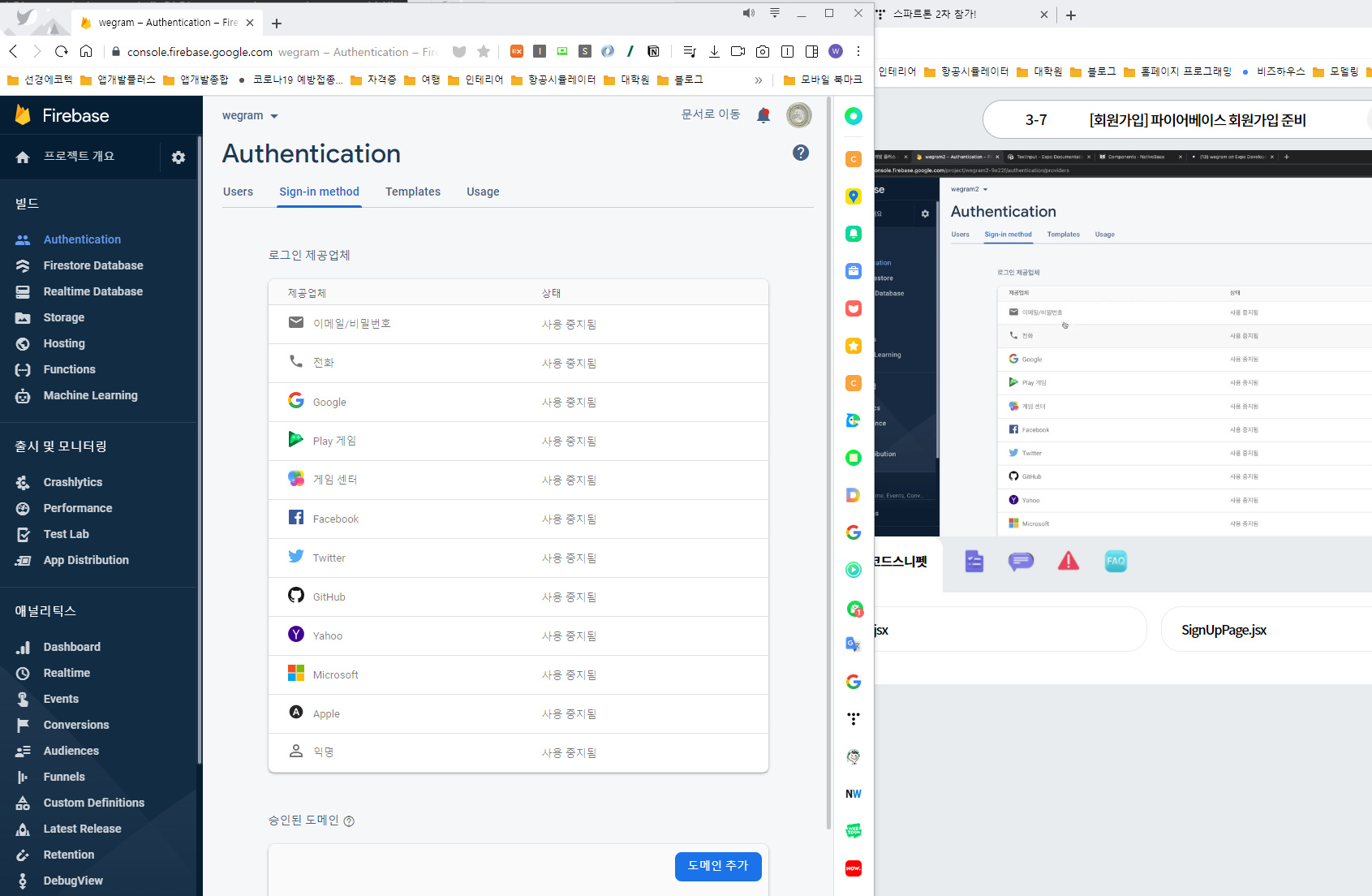
Task: Open DebugView in analytics
Action: pyautogui.click(x=73, y=881)
